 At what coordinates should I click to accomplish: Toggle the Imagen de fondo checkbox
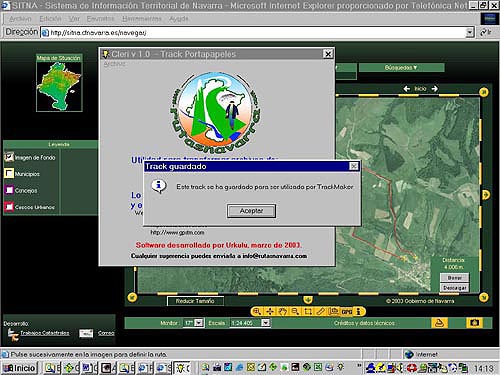point(9,157)
